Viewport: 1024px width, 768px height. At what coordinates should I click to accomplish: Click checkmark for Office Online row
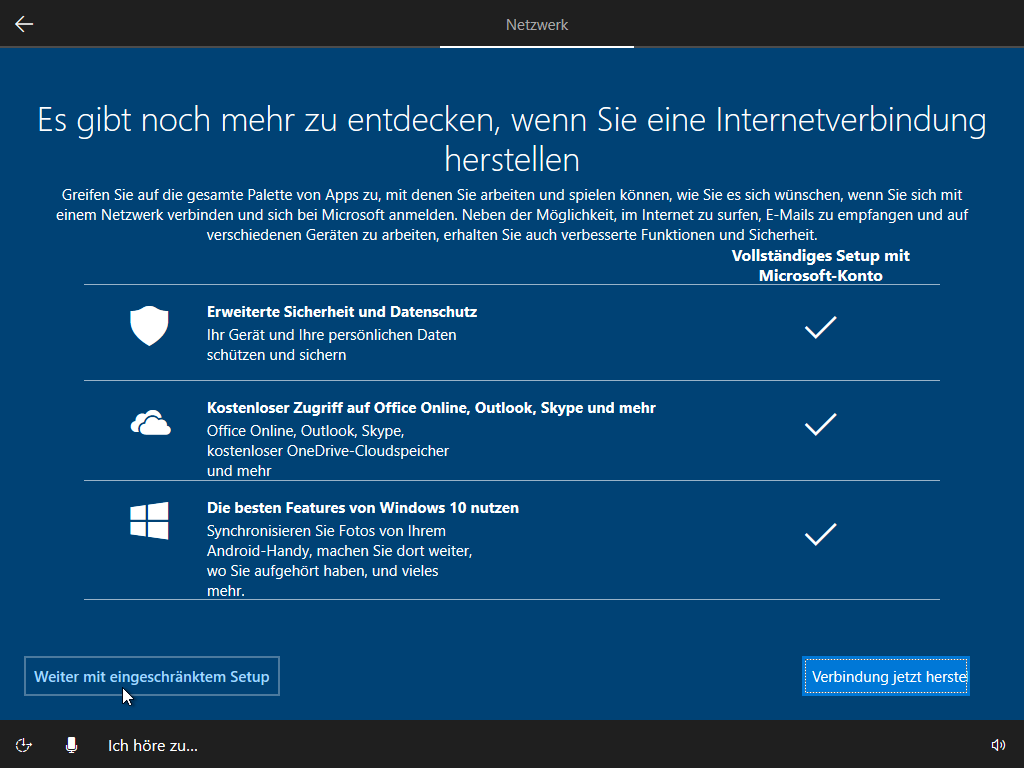click(820, 424)
